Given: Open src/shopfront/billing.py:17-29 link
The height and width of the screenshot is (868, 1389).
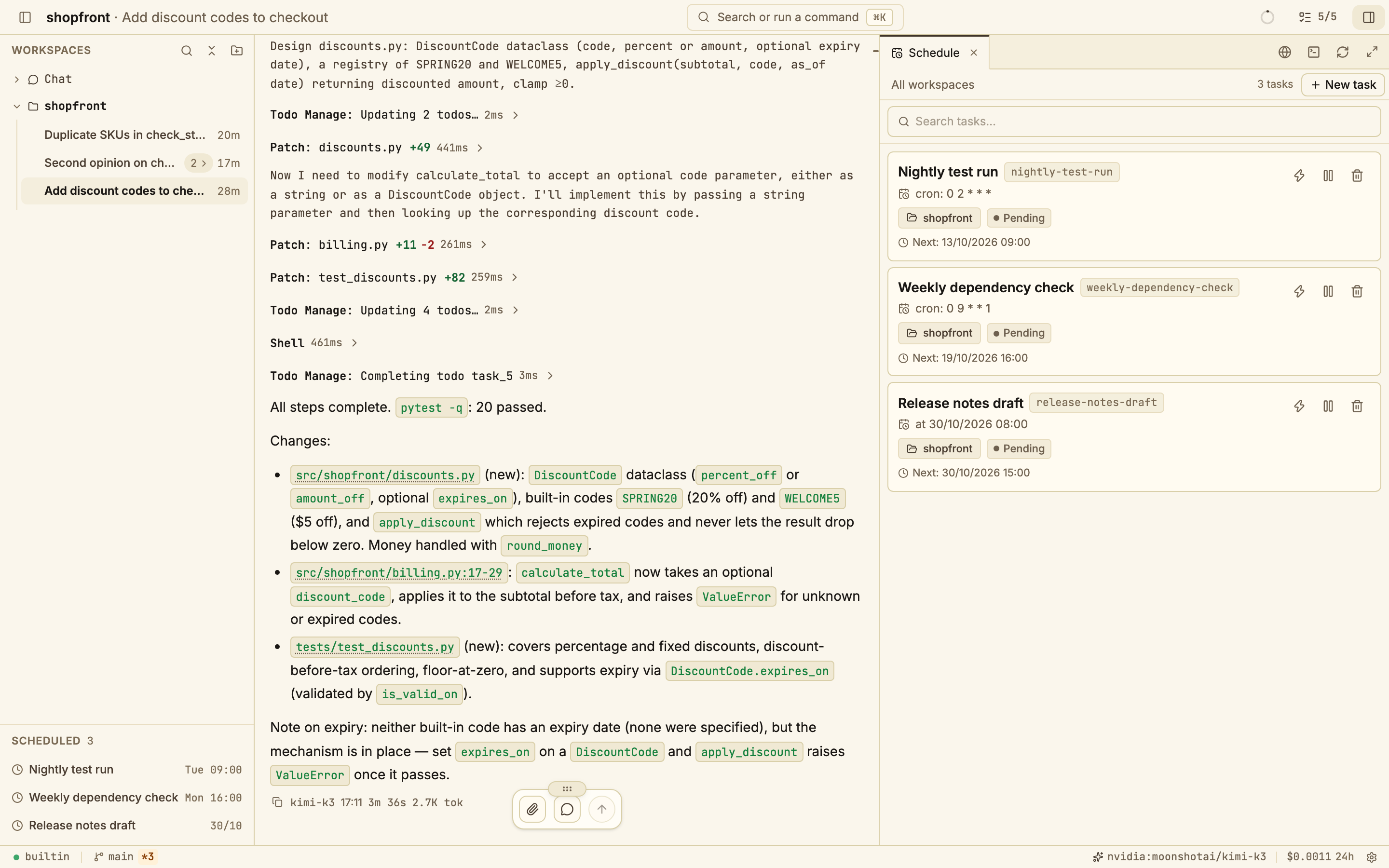Looking at the screenshot, I should [399, 572].
